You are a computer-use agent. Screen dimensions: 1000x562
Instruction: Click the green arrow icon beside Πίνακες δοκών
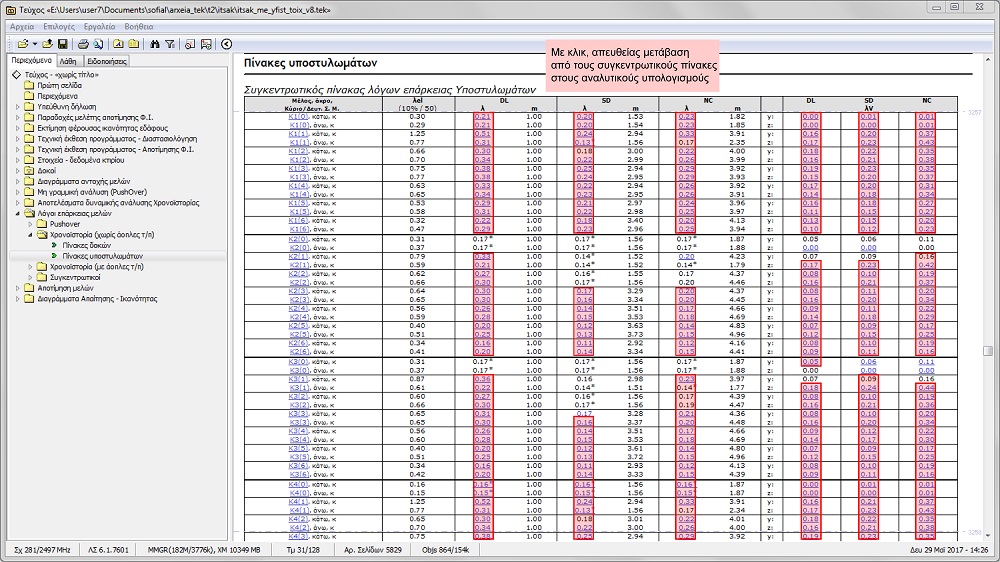coord(54,245)
